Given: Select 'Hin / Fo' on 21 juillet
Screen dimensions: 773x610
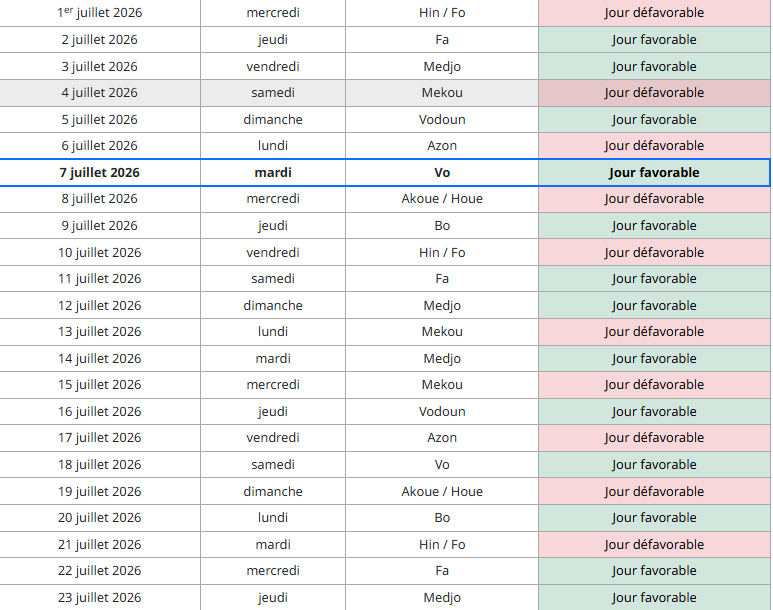Looking at the screenshot, I should (x=442, y=544).
